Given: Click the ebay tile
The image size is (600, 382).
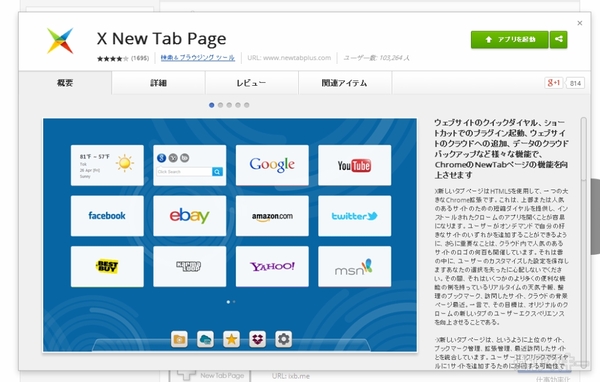Looking at the screenshot, I should (190, 216).
